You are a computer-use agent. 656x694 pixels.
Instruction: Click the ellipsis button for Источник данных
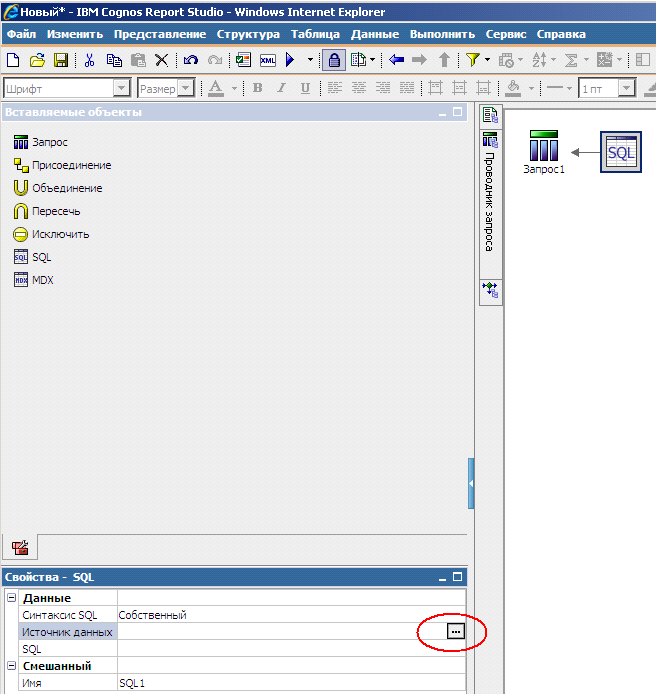(455, 631)
